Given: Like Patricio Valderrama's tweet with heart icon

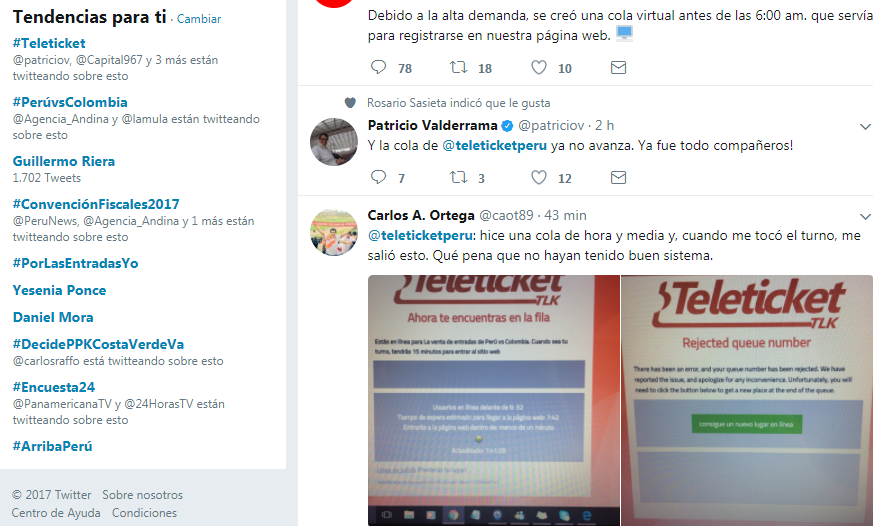Looking at the screenshot, I should (538, 178).
